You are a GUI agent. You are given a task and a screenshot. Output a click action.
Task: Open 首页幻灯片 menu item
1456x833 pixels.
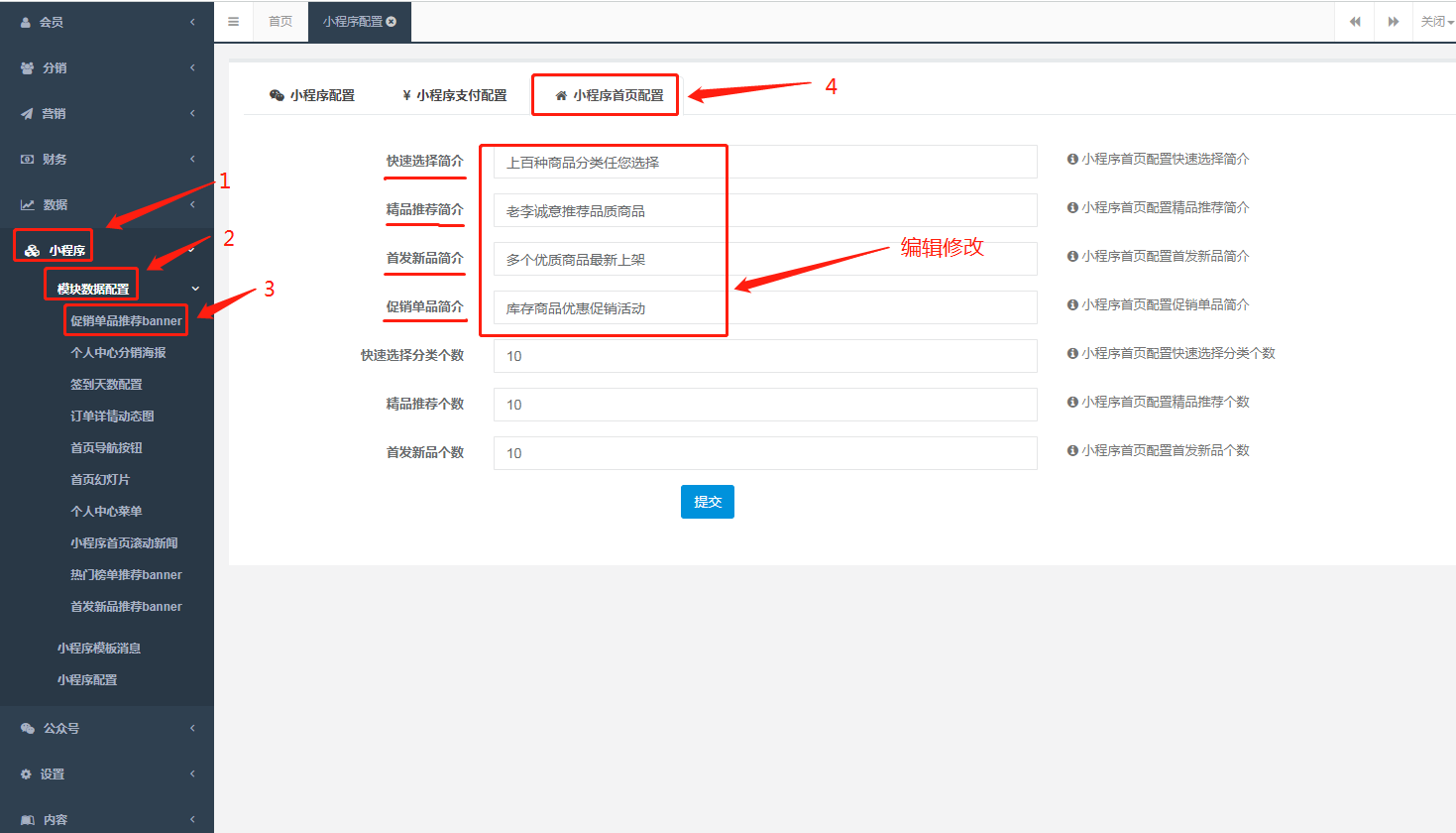pos(100,479)
